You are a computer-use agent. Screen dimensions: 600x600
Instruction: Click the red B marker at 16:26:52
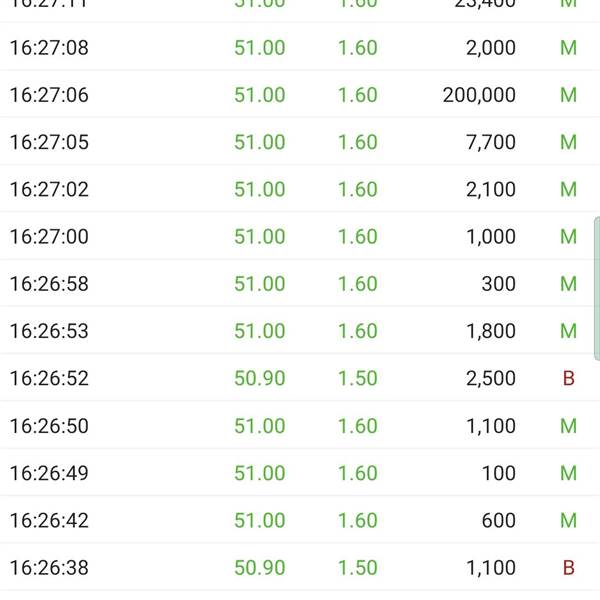pyautogui.click(x=569, y=378)
